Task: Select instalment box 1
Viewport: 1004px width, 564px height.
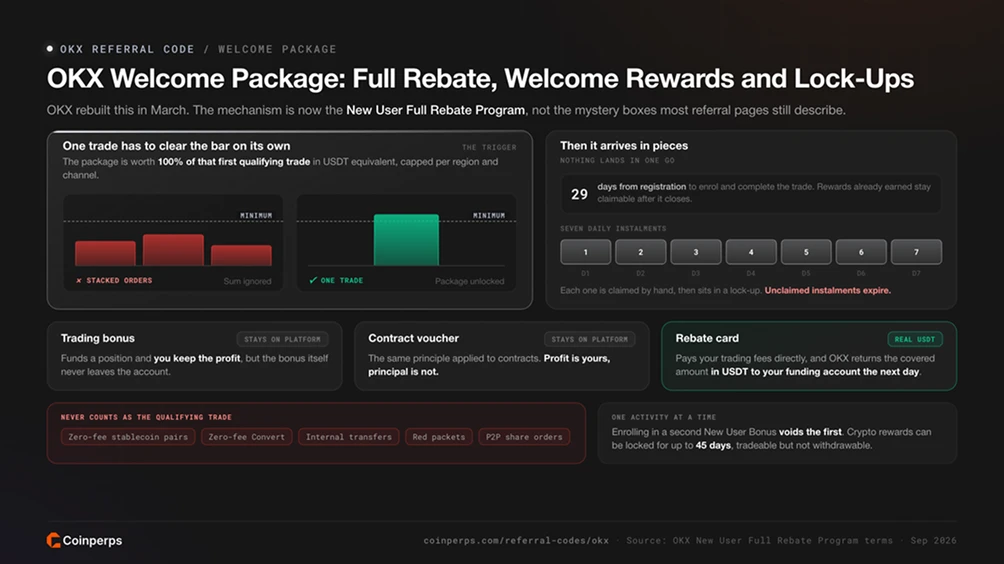Action: coord(585,252)
